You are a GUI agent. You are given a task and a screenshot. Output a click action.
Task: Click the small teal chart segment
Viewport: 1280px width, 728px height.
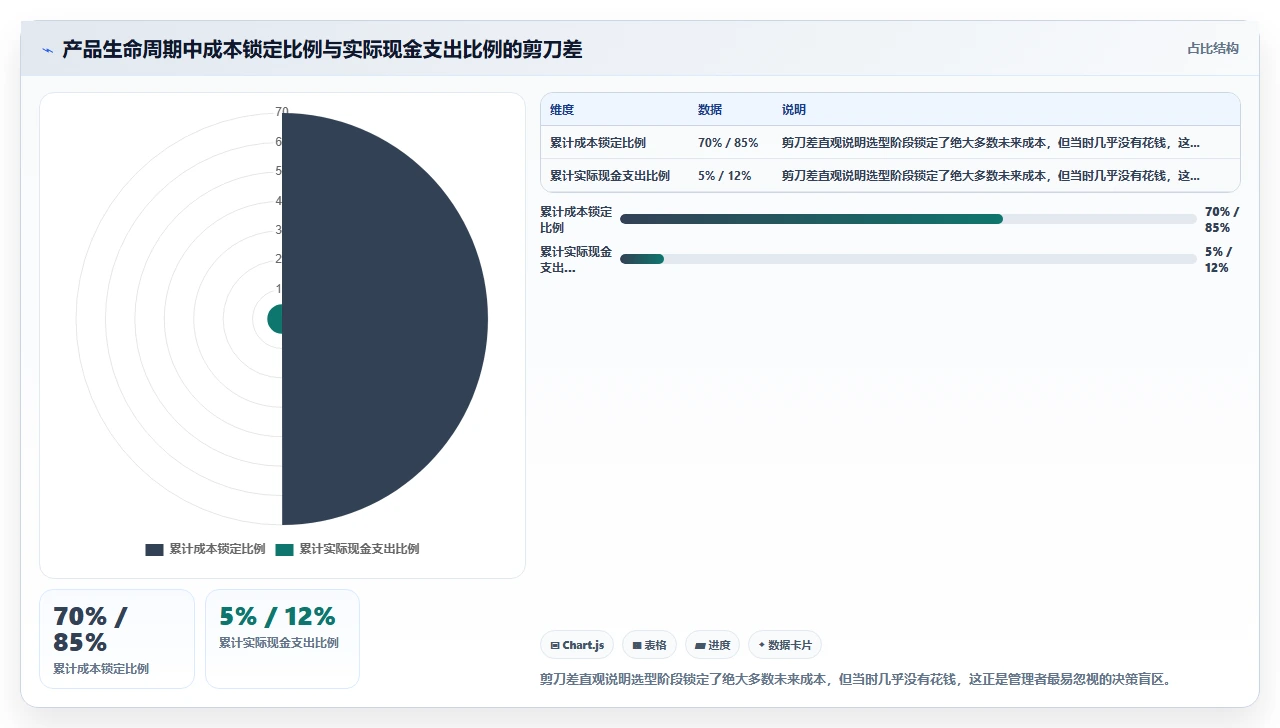(275, 319)
